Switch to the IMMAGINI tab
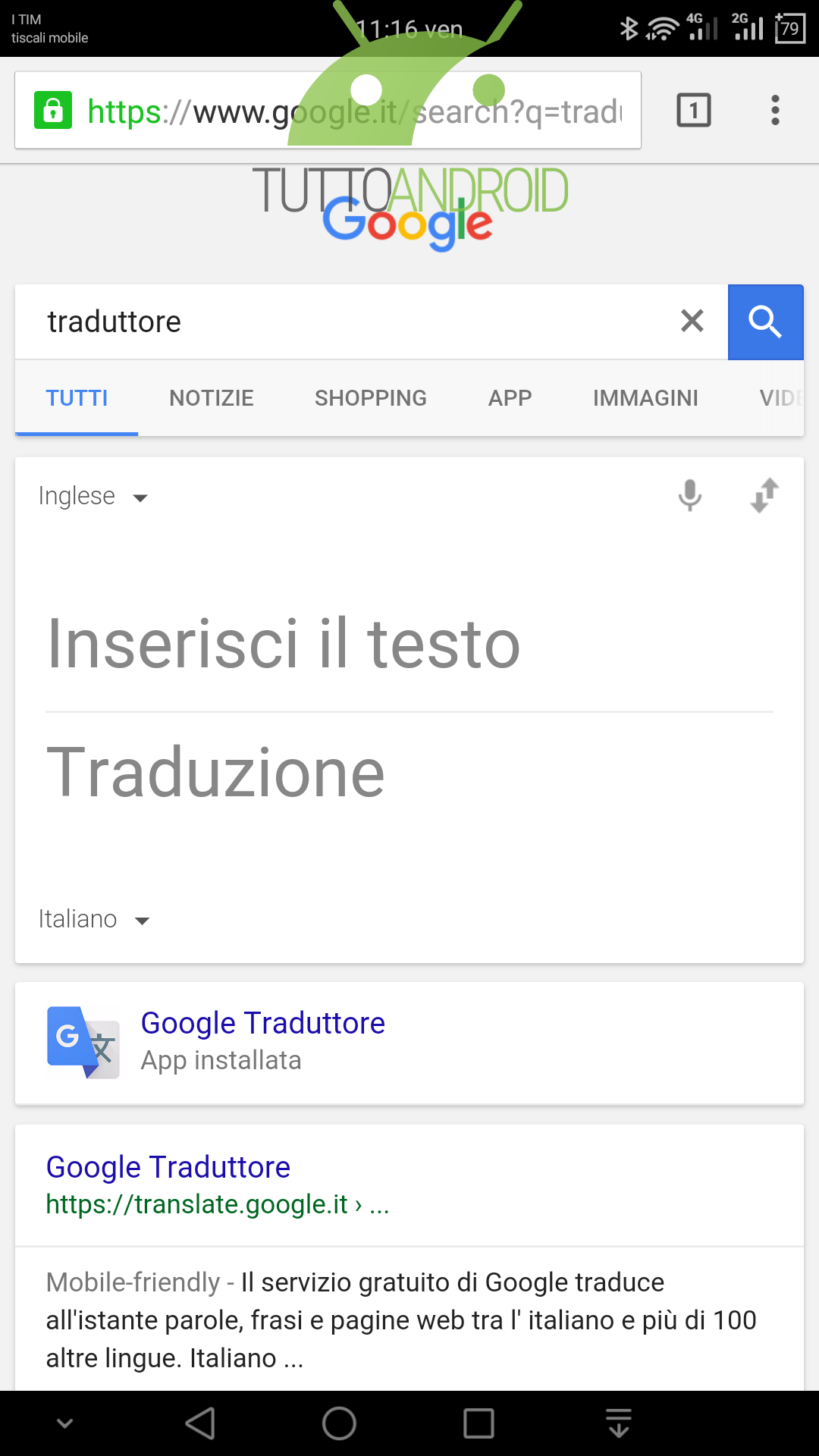 tap(645, 398)
